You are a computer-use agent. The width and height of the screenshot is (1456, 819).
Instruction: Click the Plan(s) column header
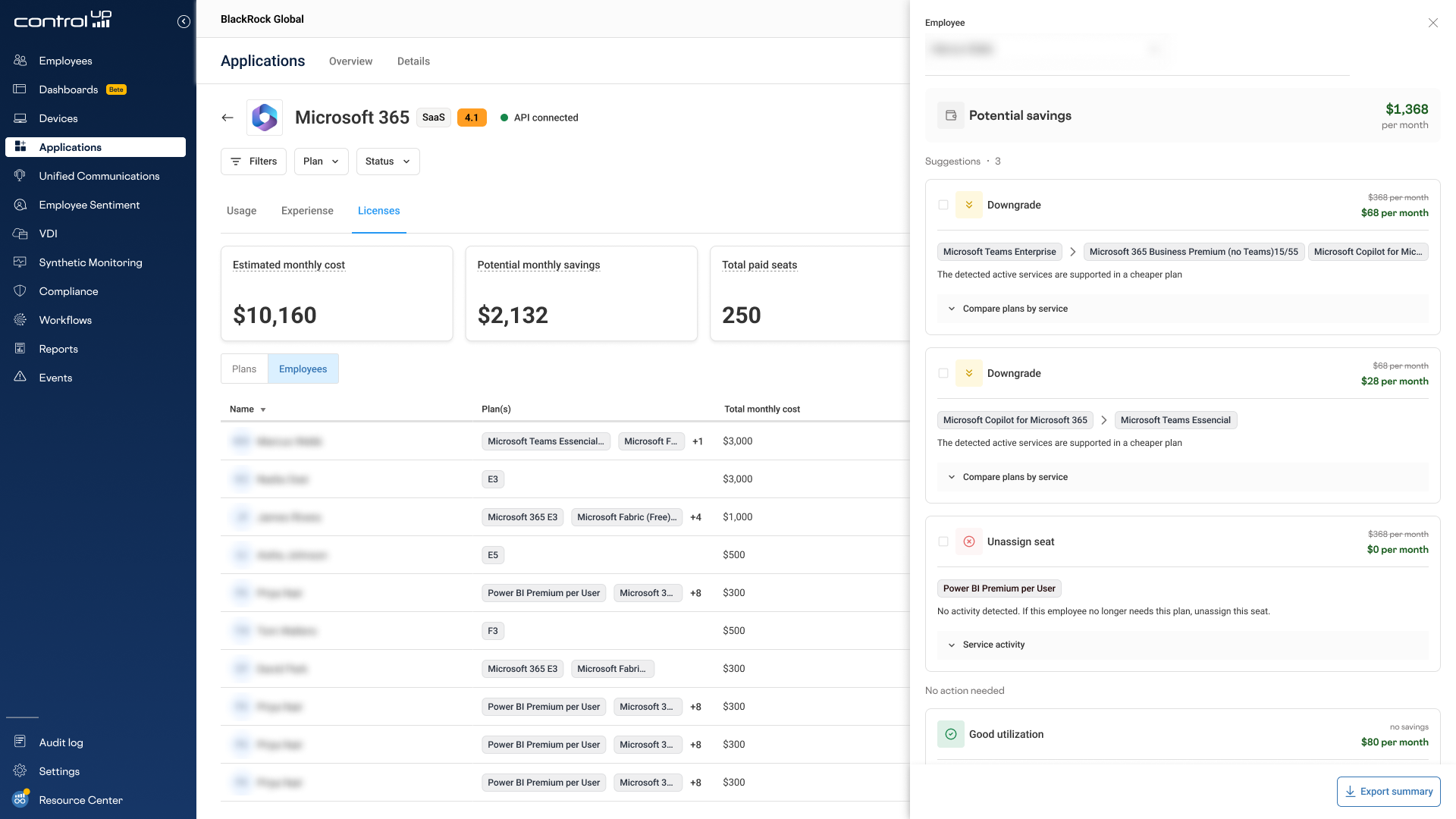tap(496, 409)
